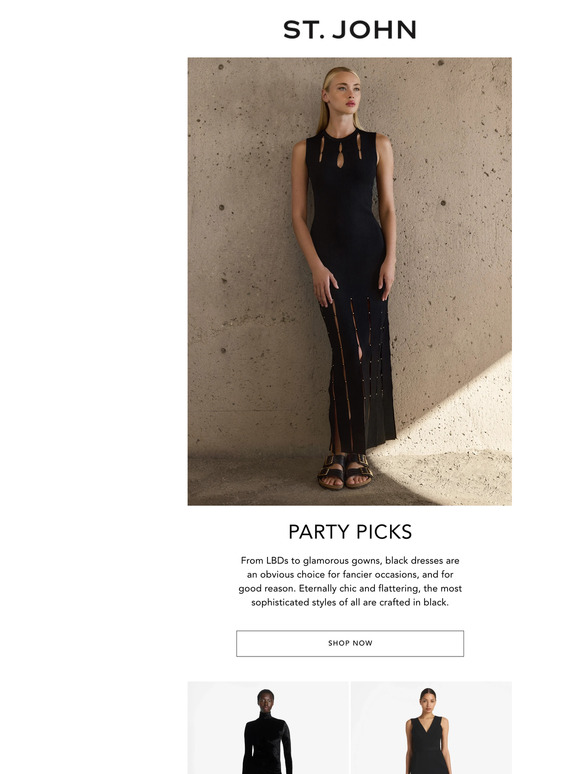Screen dimensions: 580x774
Task: Click the model's left hand on dress
Action: click(x=386, y=283)
